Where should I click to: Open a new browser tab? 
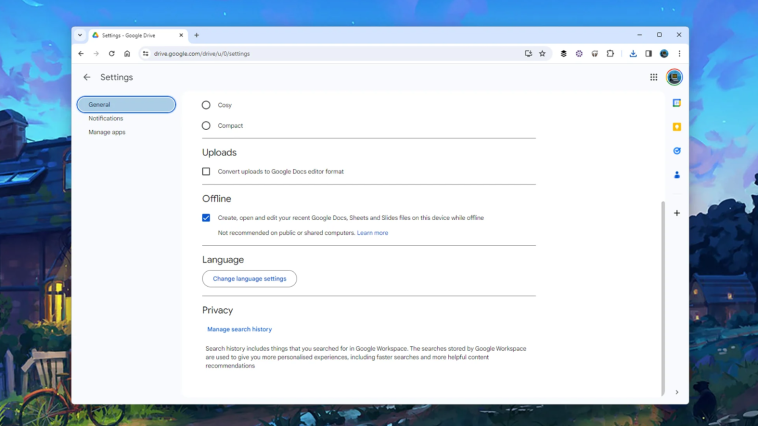pyautogui.click(x=196, y=35)
